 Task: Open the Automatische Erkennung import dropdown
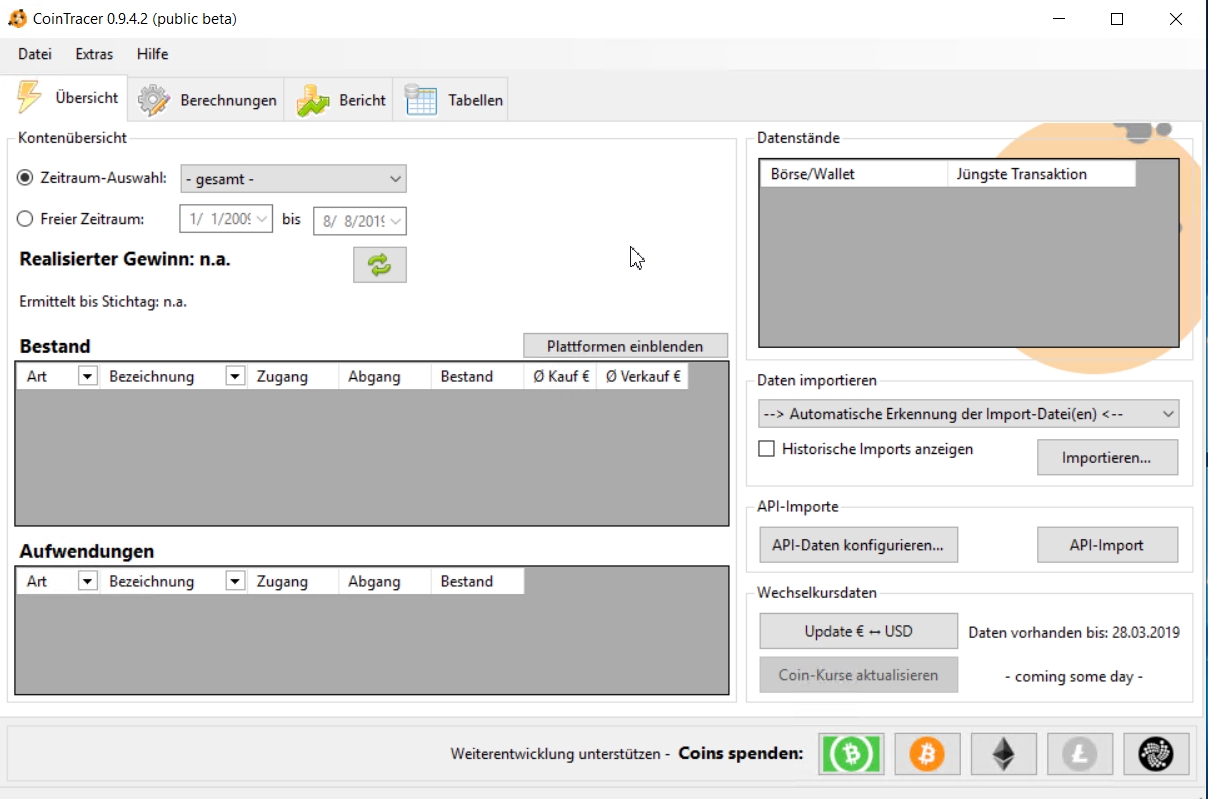click(968, 414)
